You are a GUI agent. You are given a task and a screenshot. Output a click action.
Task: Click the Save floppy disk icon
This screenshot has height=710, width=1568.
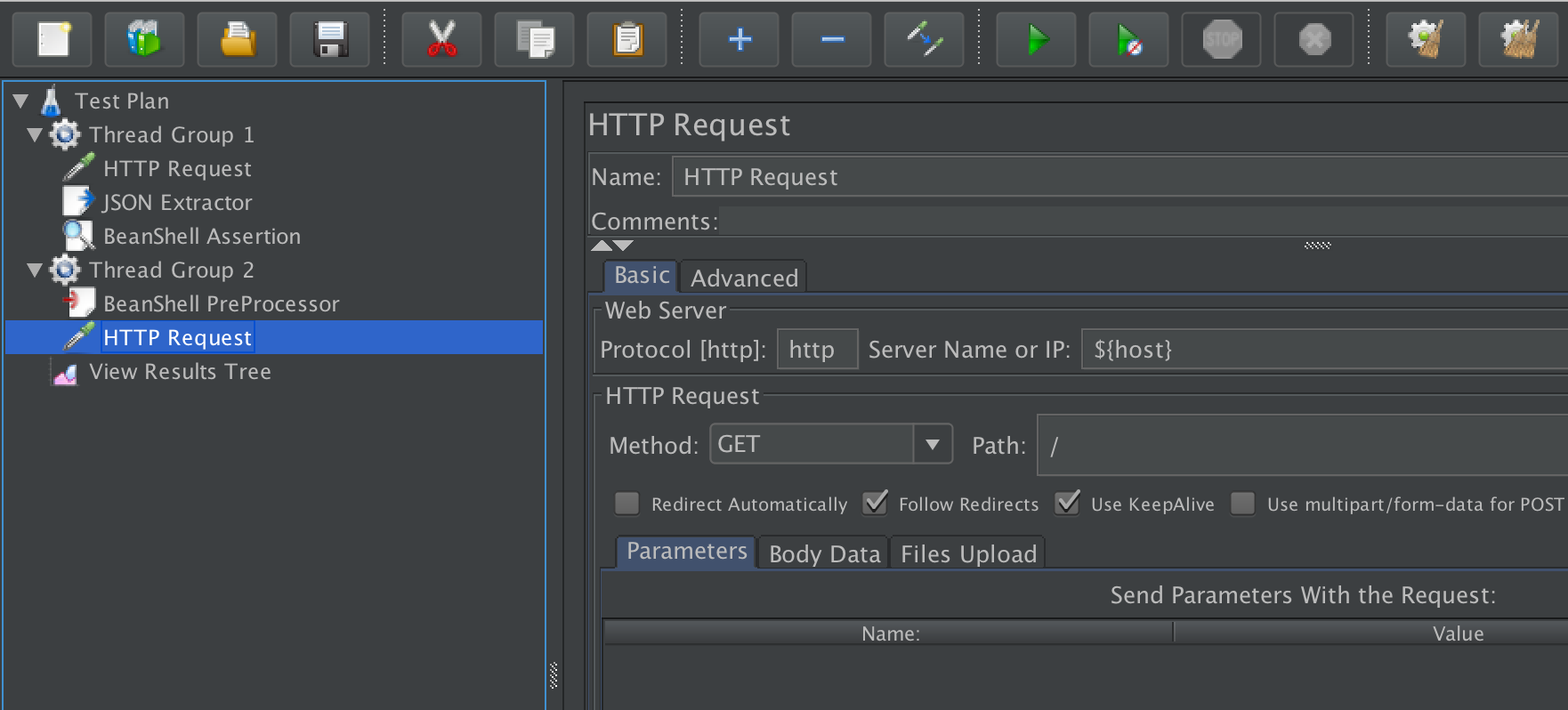click(329, 39)
